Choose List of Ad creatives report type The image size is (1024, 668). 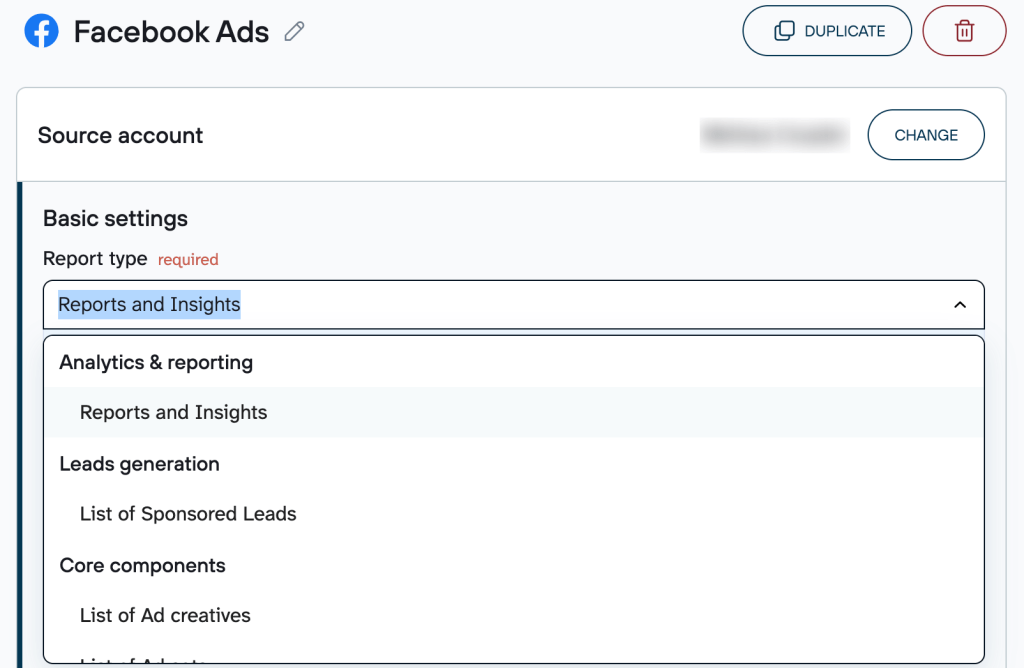[165, 615]
